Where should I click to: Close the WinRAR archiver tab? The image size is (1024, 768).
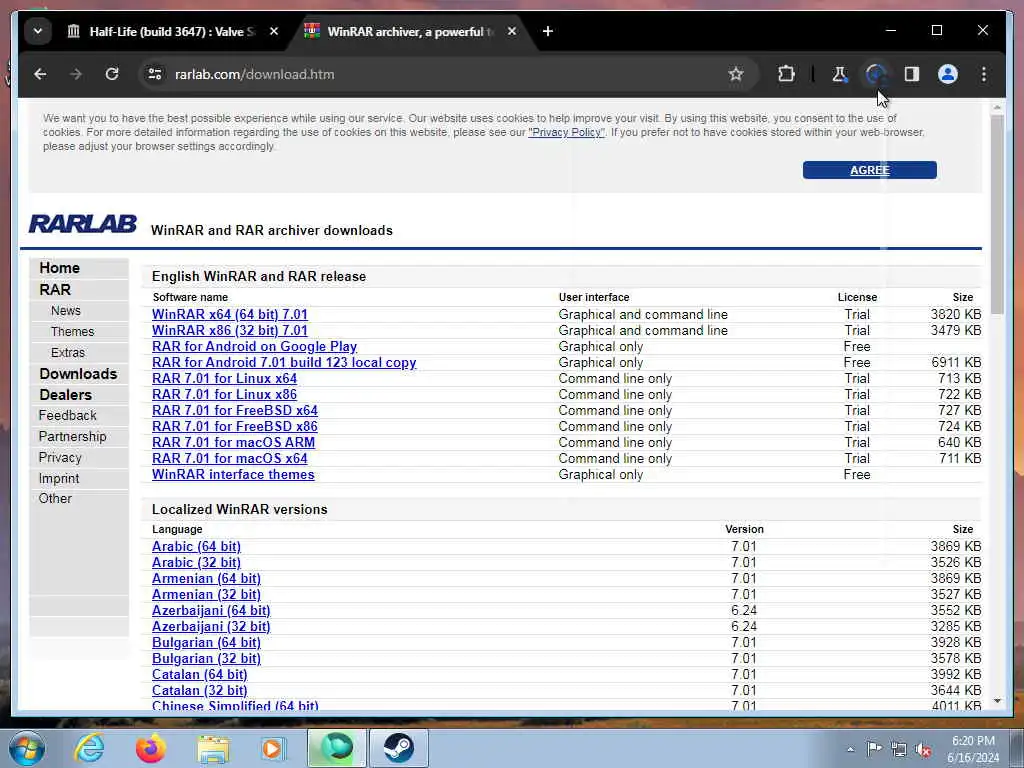tap(512, 31)
